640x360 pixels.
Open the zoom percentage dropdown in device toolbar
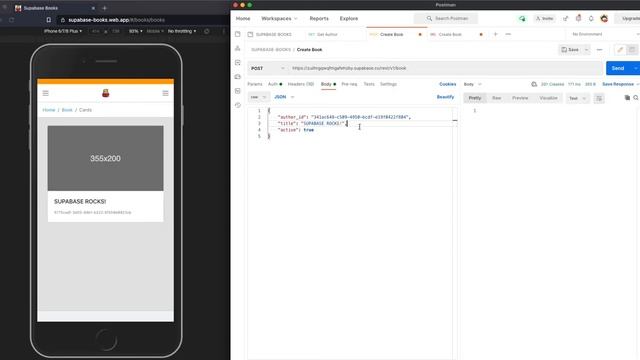coord(136,31)
